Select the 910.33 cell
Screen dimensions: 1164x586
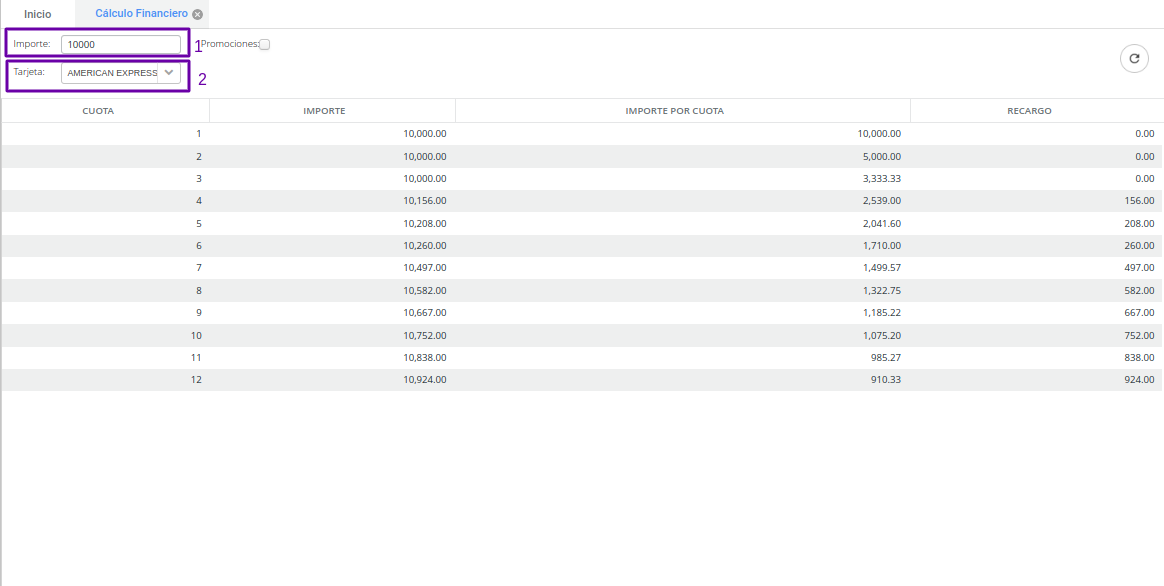683,380
